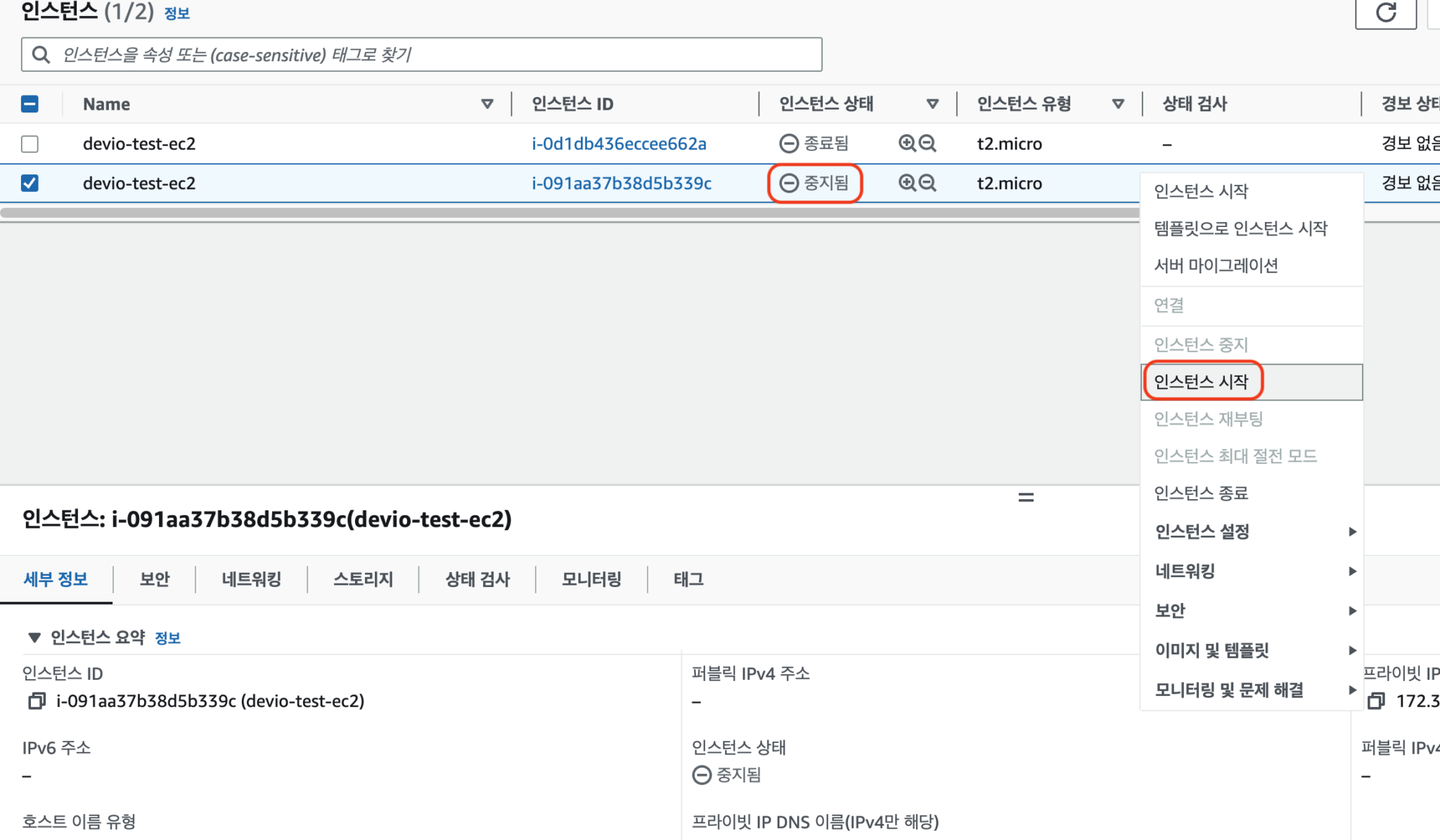Open the Name column sort dropdown
This screenshot has height=840, width=1440.
click(x=487, y=103)
